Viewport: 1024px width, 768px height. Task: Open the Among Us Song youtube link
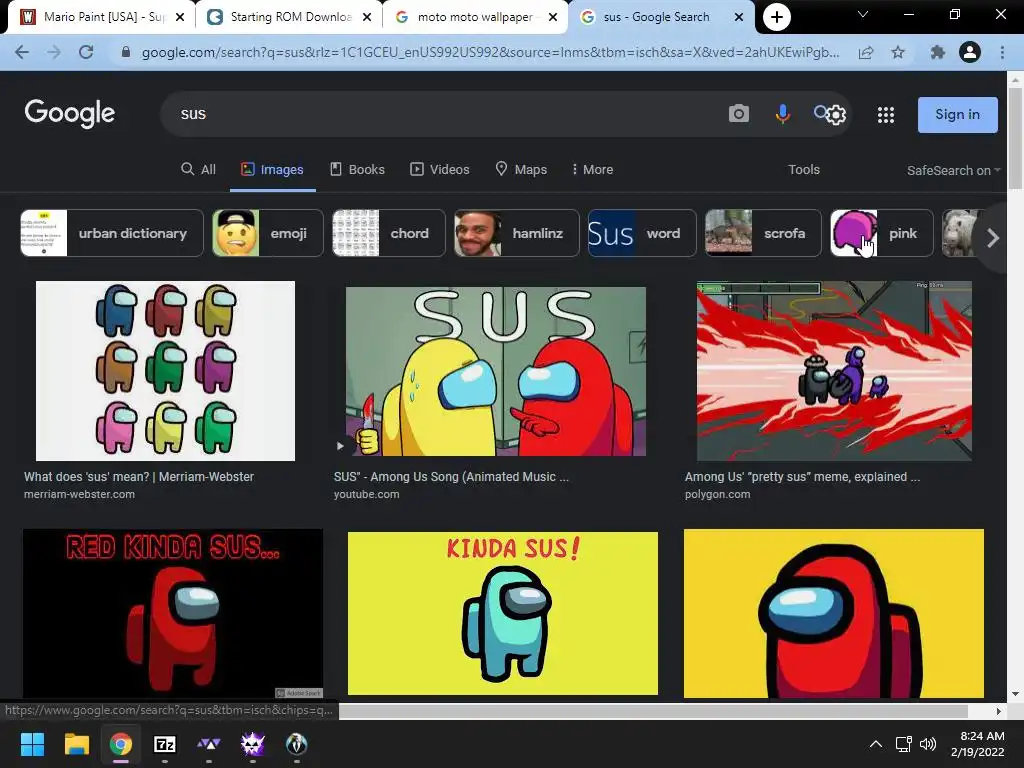point(451,477)
